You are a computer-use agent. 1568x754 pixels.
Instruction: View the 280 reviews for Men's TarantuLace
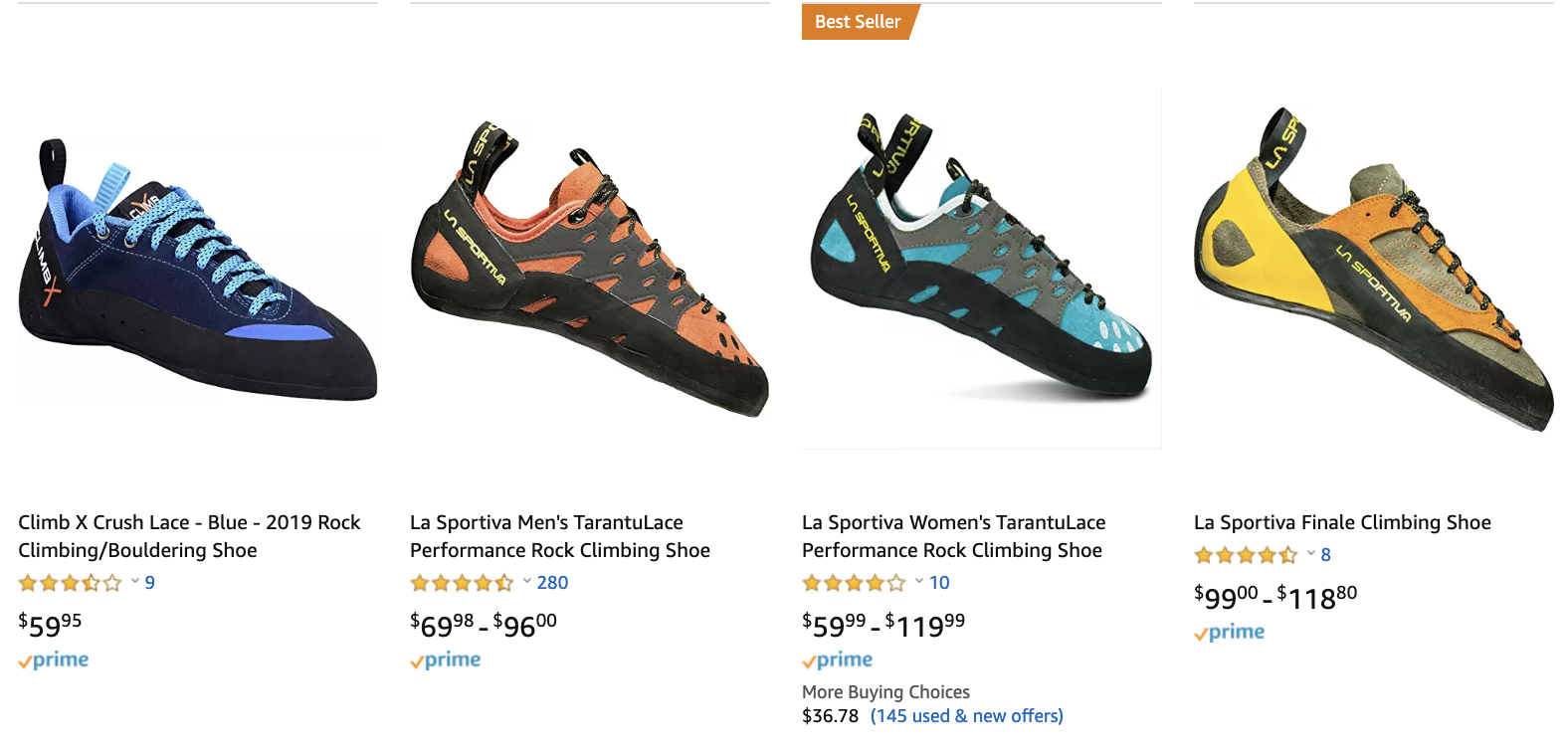(x=552, y=583)
